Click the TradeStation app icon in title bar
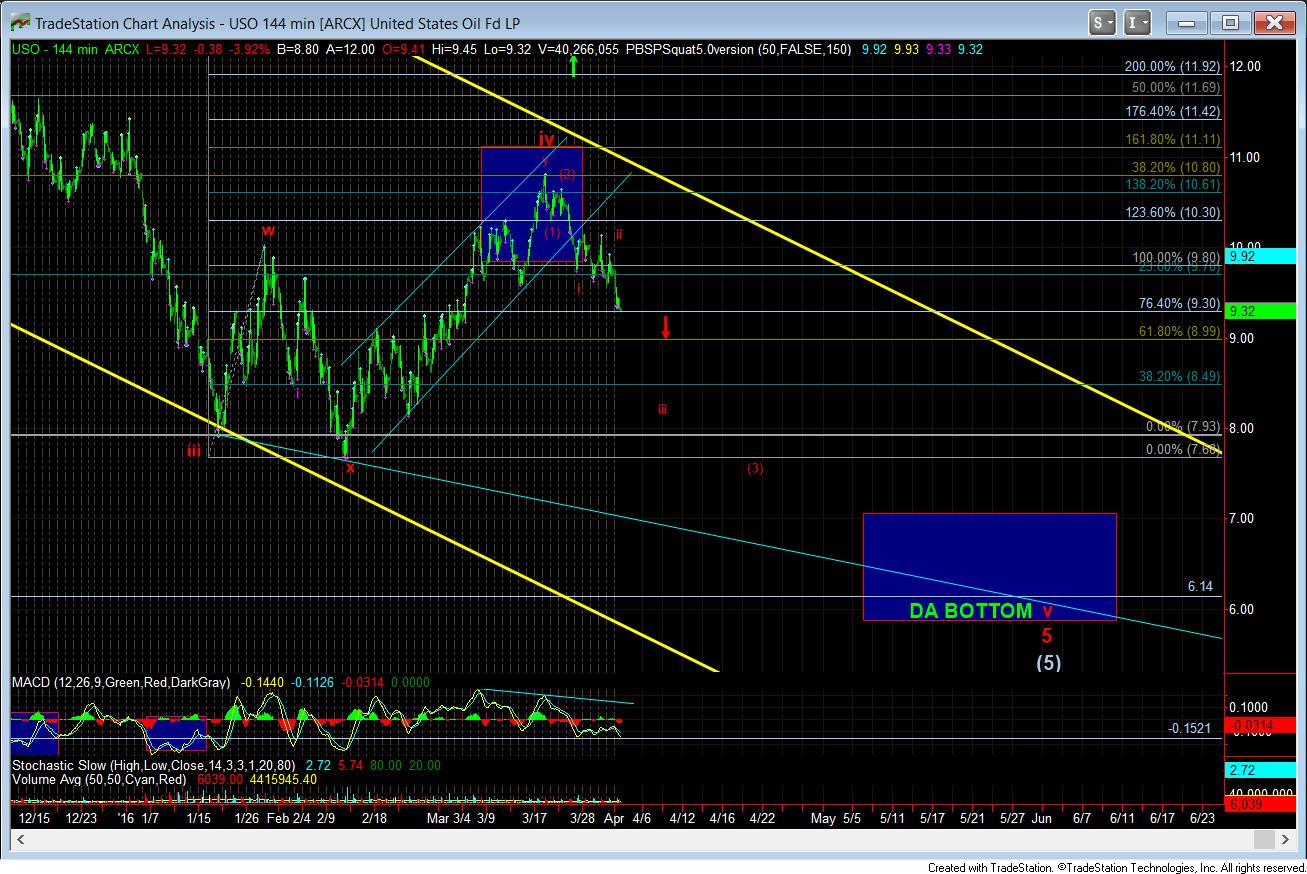 click(19, 23)
